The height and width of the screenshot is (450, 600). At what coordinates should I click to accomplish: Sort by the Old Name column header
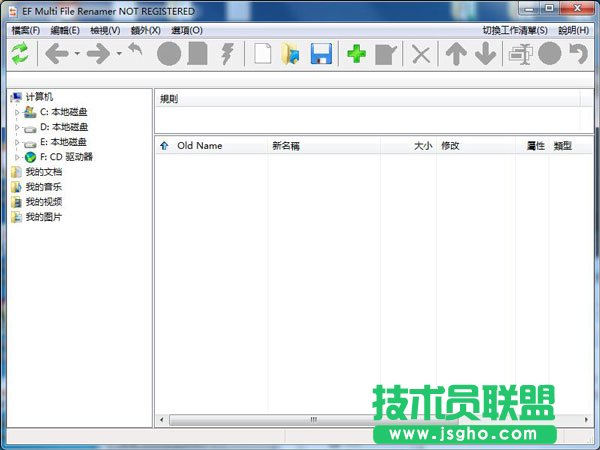pyautogui.click(x=199, y=146)
